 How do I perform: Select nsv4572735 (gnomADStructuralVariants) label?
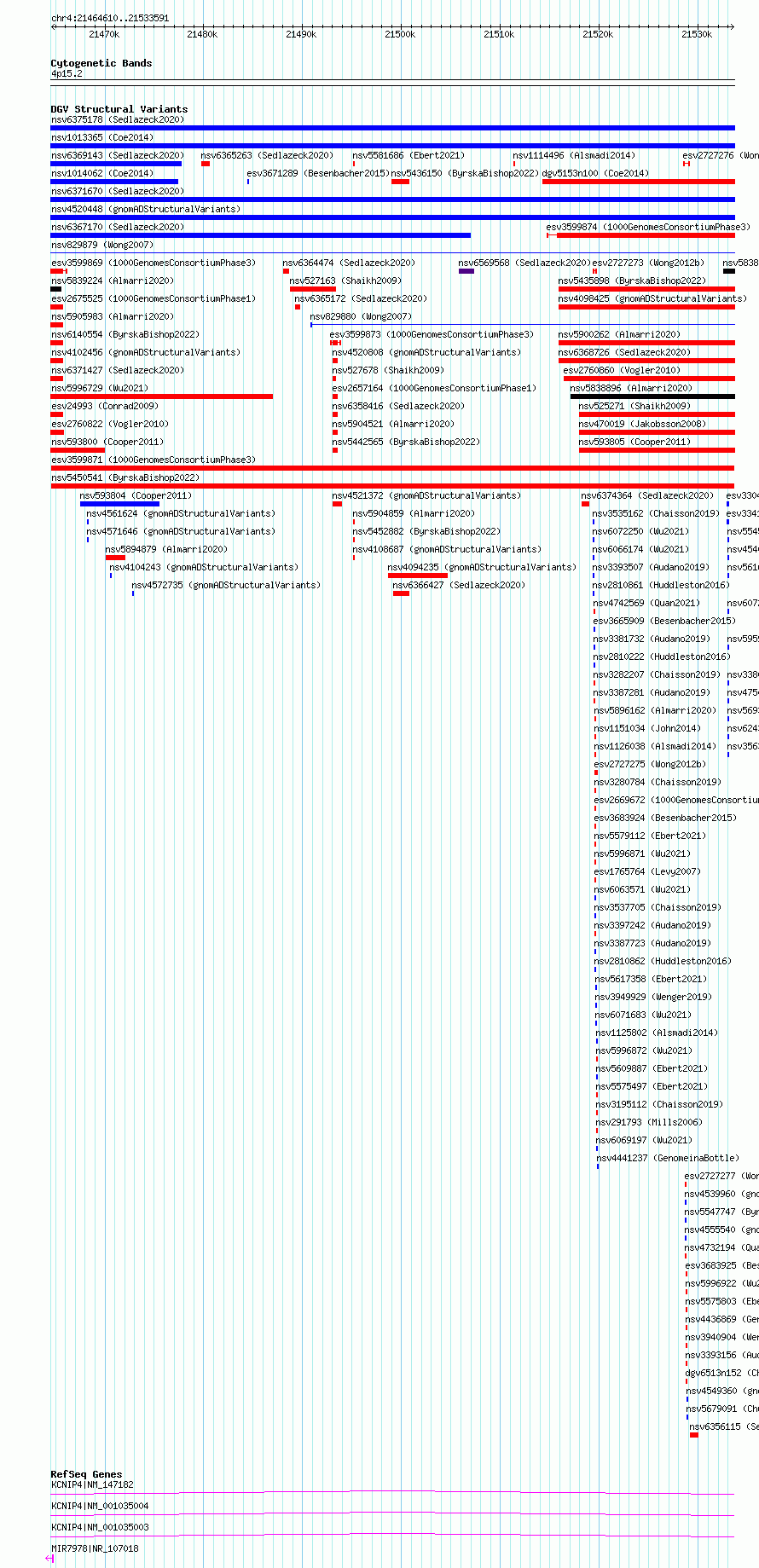pos(226,585)
